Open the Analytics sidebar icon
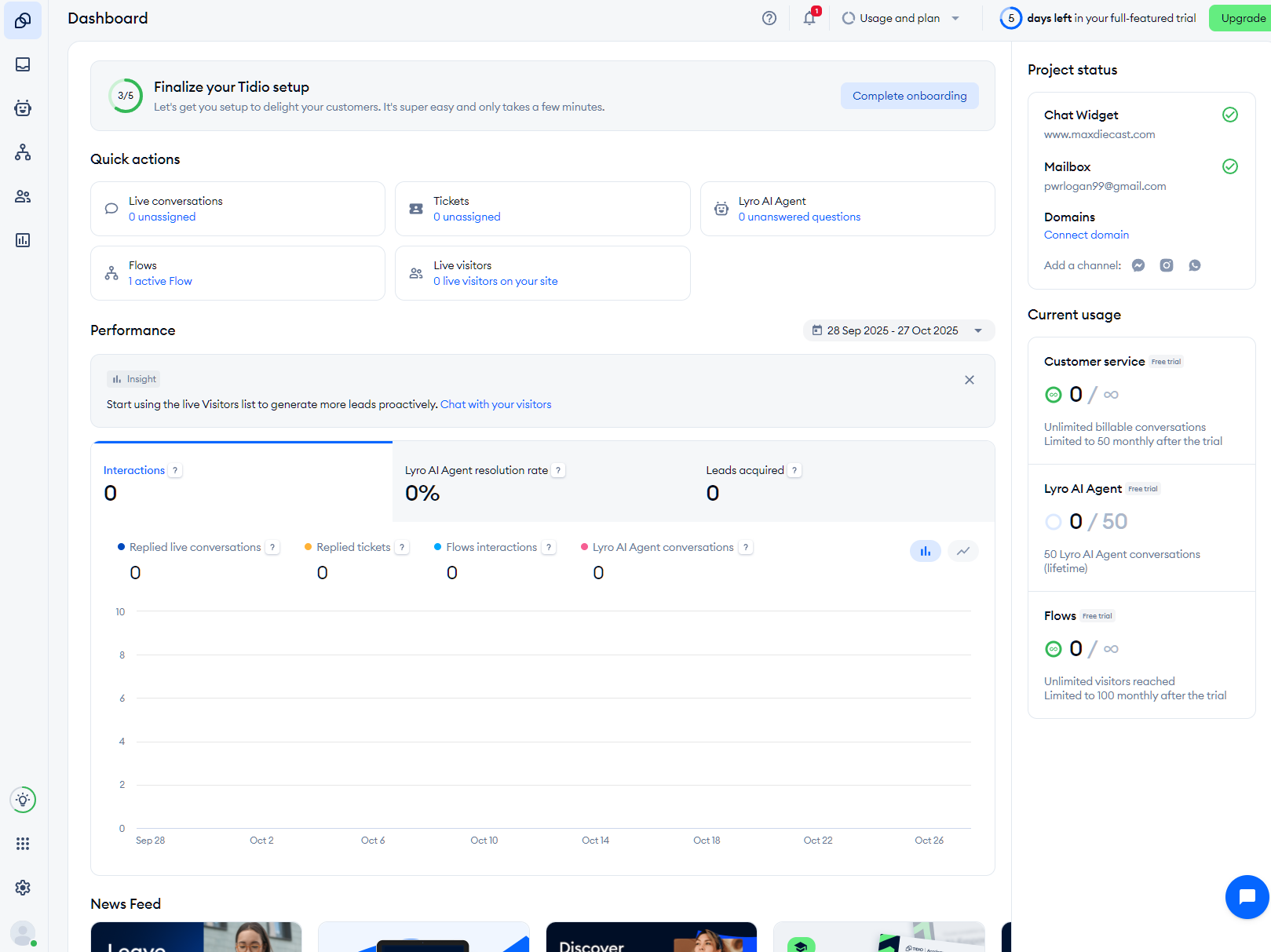Viewport: 1271px width, 952px height. [x=22, y=240]
